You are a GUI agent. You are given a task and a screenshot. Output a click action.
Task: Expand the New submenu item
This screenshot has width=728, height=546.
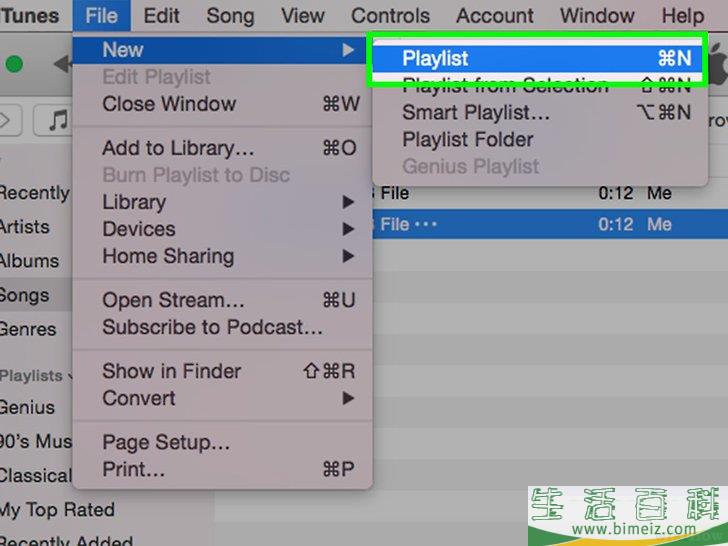tap(222, 50)
